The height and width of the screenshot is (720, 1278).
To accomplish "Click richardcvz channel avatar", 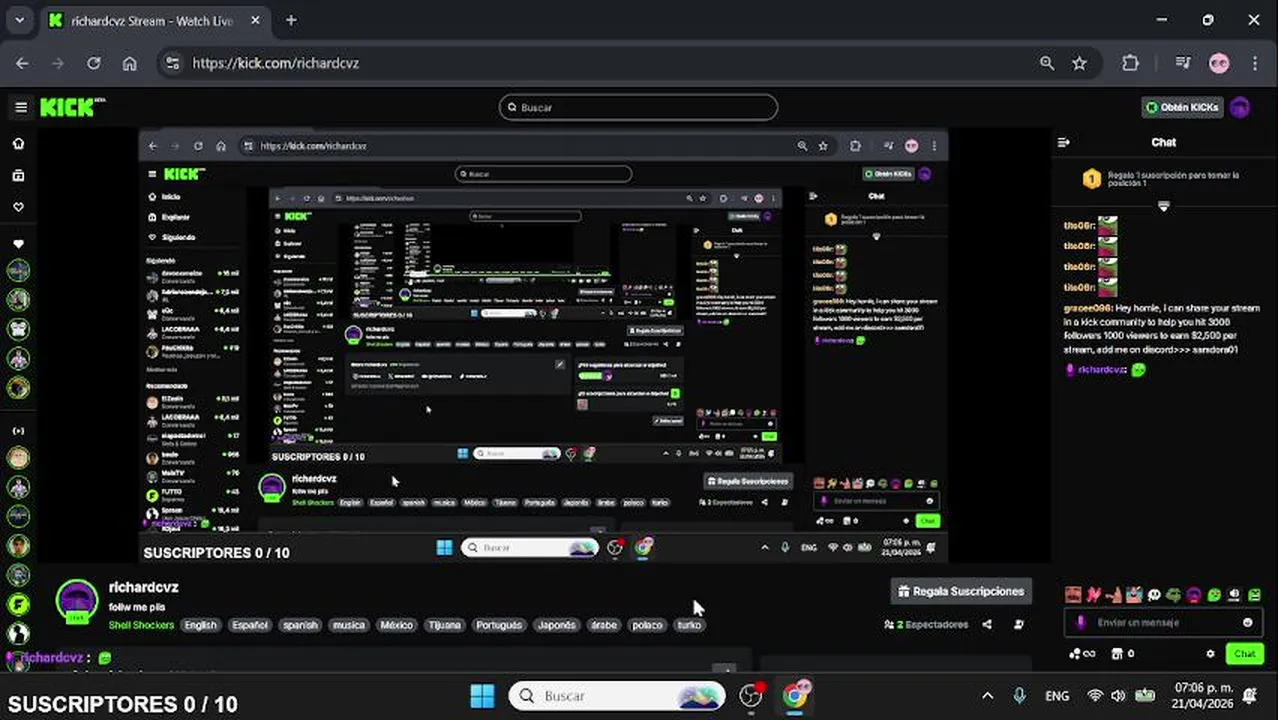I will click(77, 601).
